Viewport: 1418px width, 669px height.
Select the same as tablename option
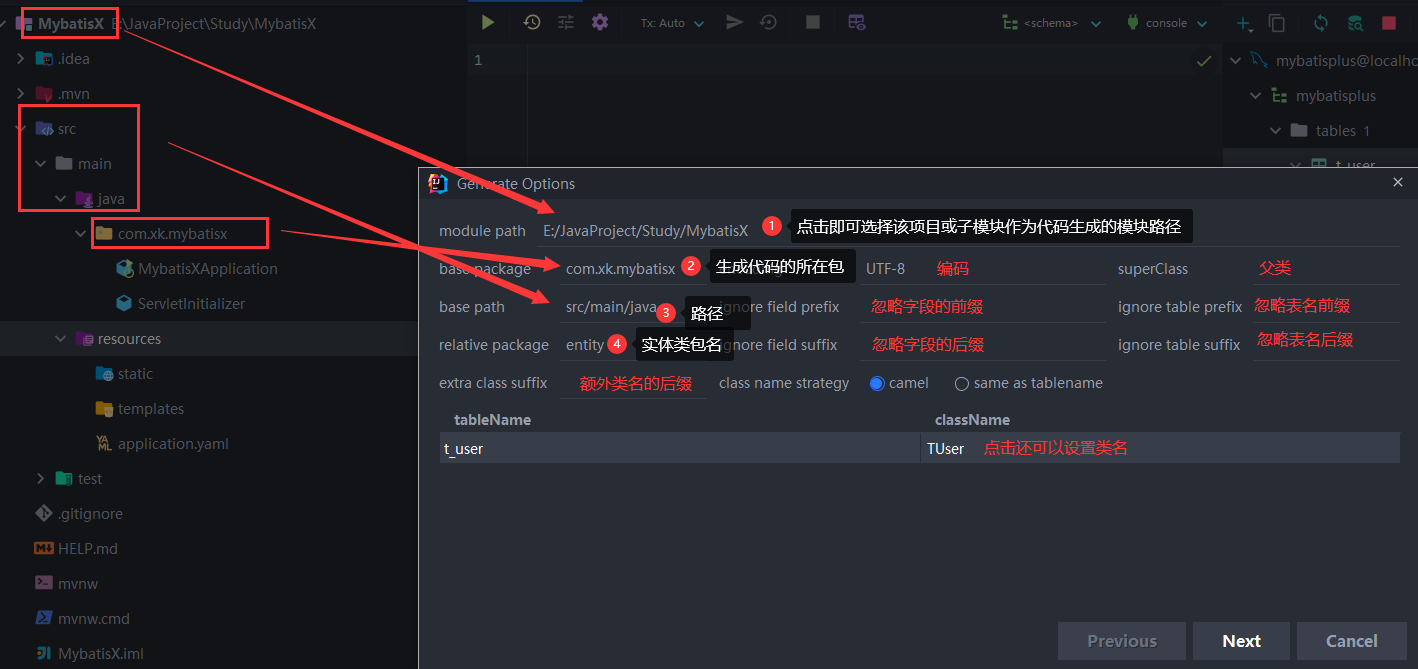(x=962, y=383)
